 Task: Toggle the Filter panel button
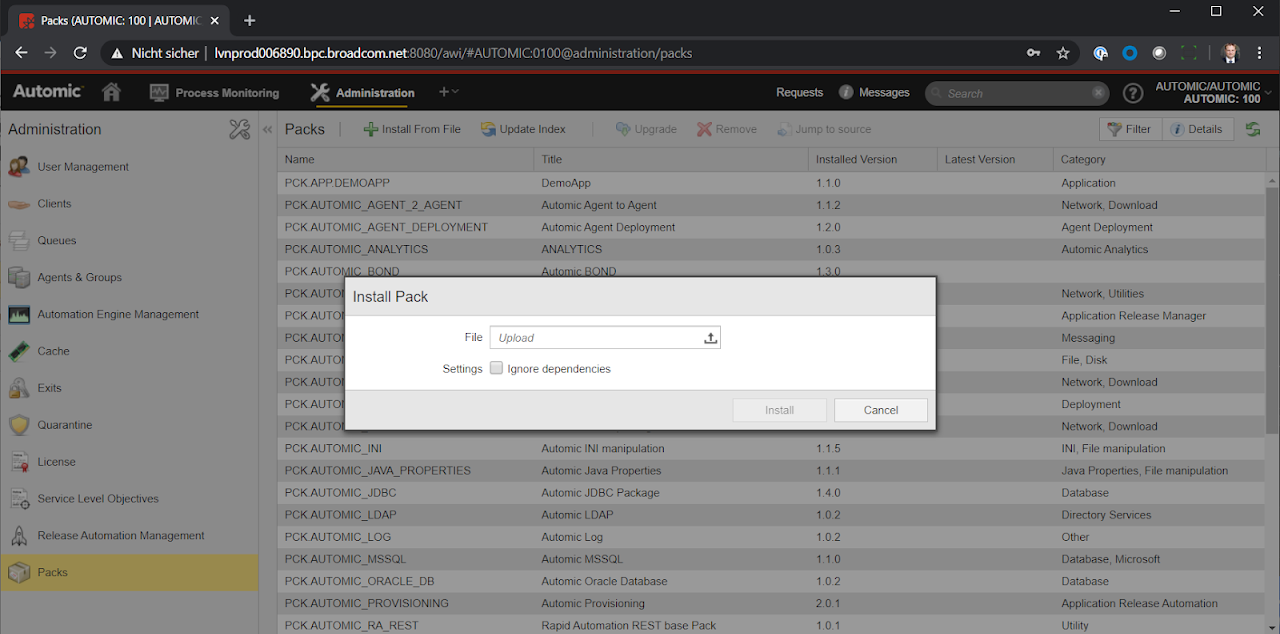click(1130, 129)
